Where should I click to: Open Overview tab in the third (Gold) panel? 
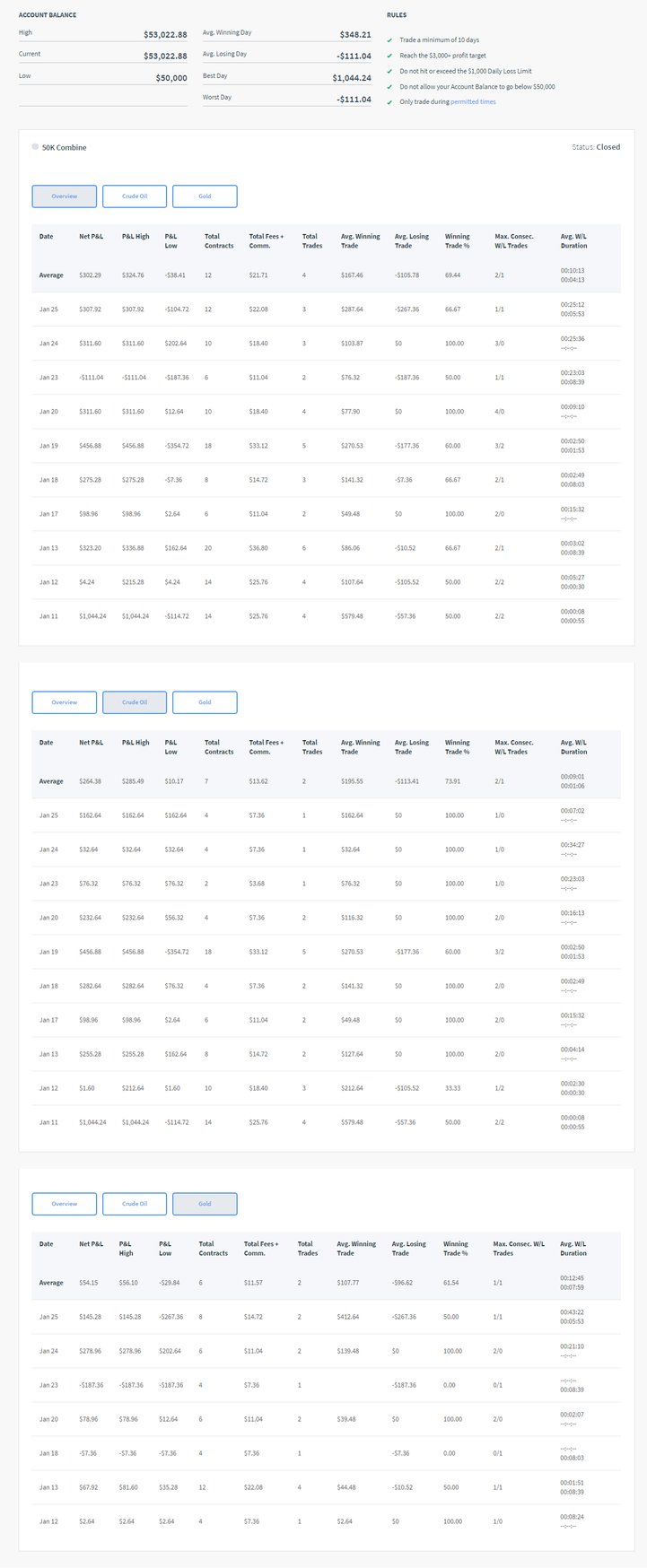point(64,1204)
